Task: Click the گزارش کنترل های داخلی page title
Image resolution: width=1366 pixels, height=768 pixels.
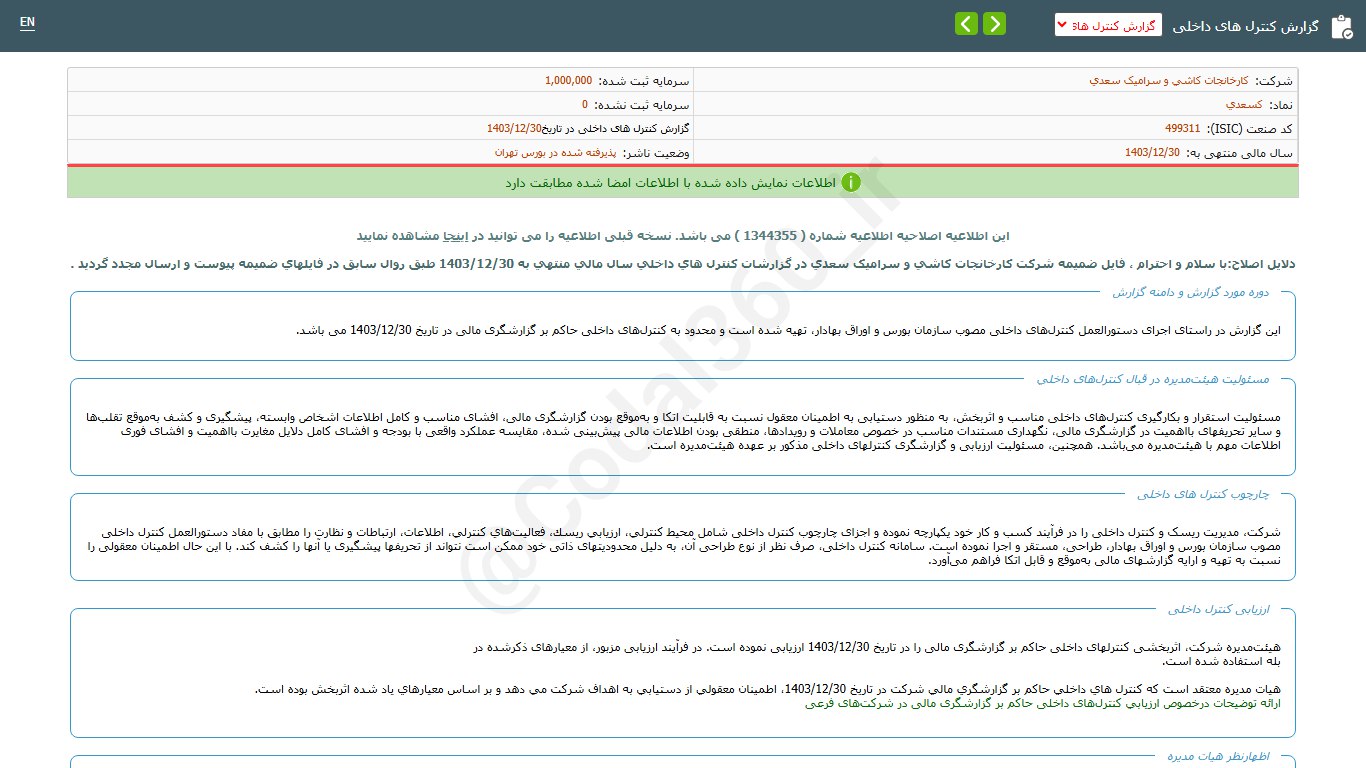Action: [x=1247, y=26]
